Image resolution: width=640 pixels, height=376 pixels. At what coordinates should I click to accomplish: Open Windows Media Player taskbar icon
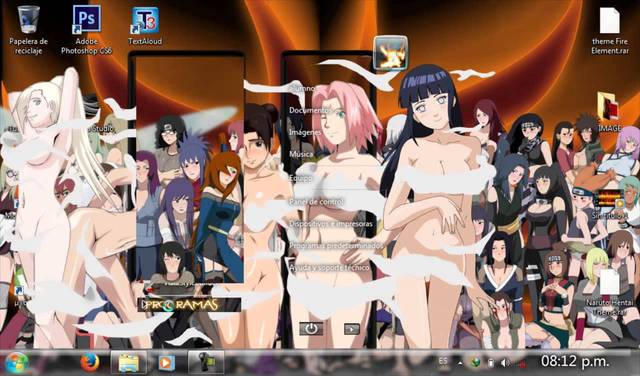(x=167, y=363)
